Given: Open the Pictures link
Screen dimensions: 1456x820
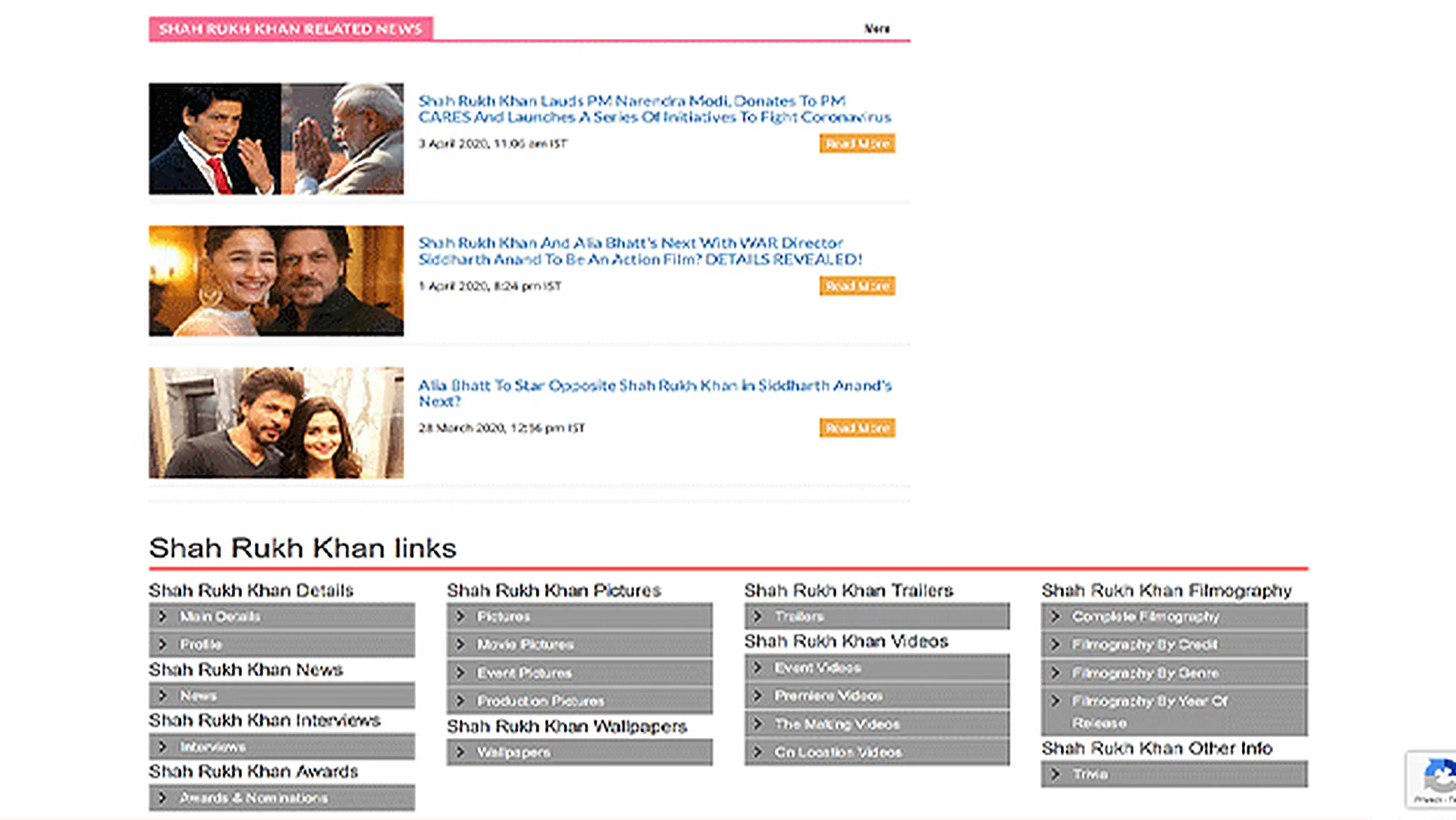Looking at the screenshot, I should pyautogui.click(x=580, y=616).
